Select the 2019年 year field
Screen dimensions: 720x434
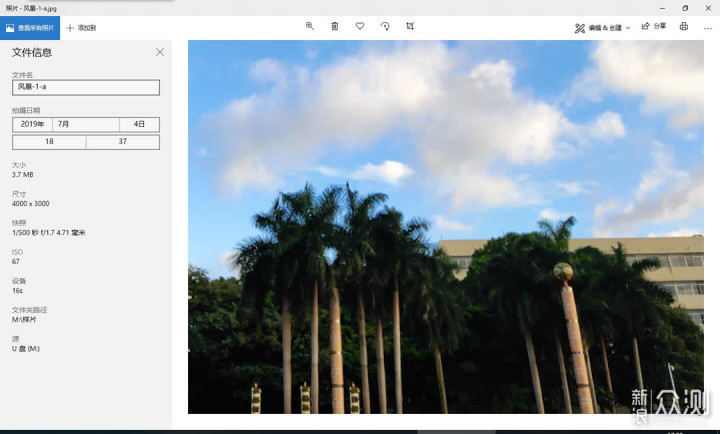[x=32, y=124]
